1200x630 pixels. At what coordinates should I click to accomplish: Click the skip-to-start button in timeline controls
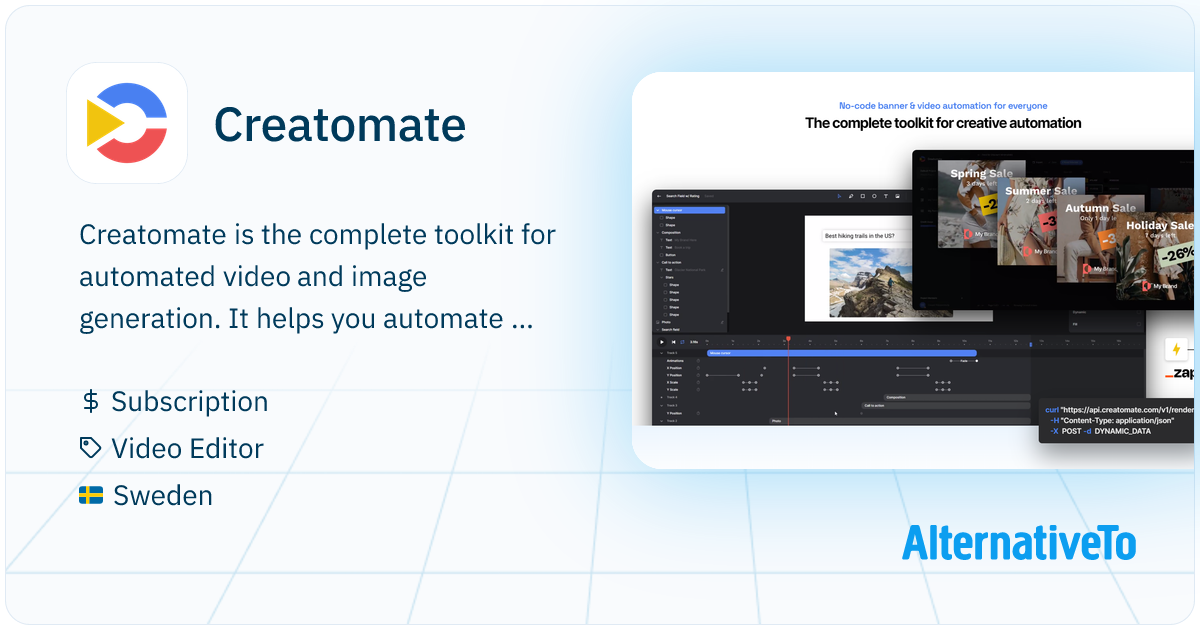coord(673,342)
